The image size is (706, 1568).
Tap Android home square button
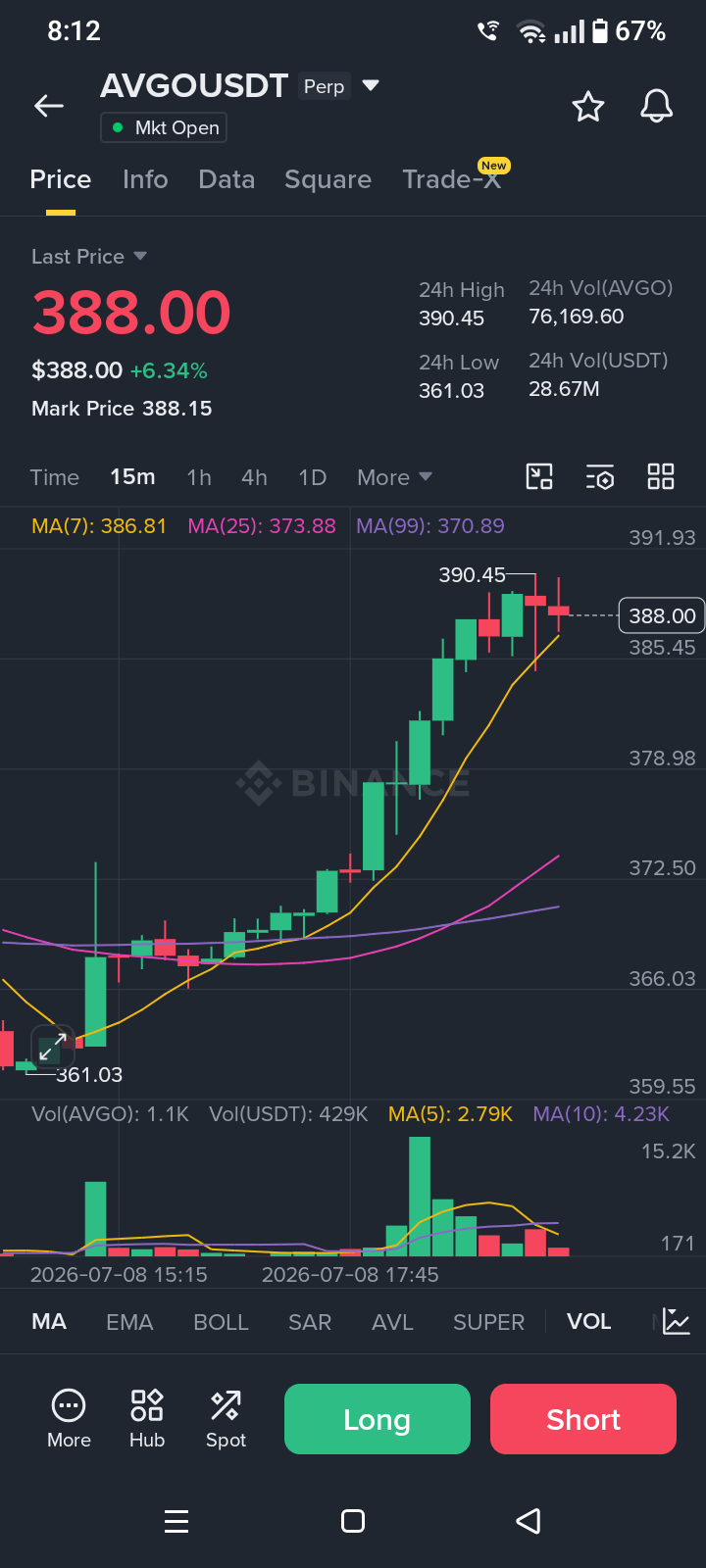353,1521
